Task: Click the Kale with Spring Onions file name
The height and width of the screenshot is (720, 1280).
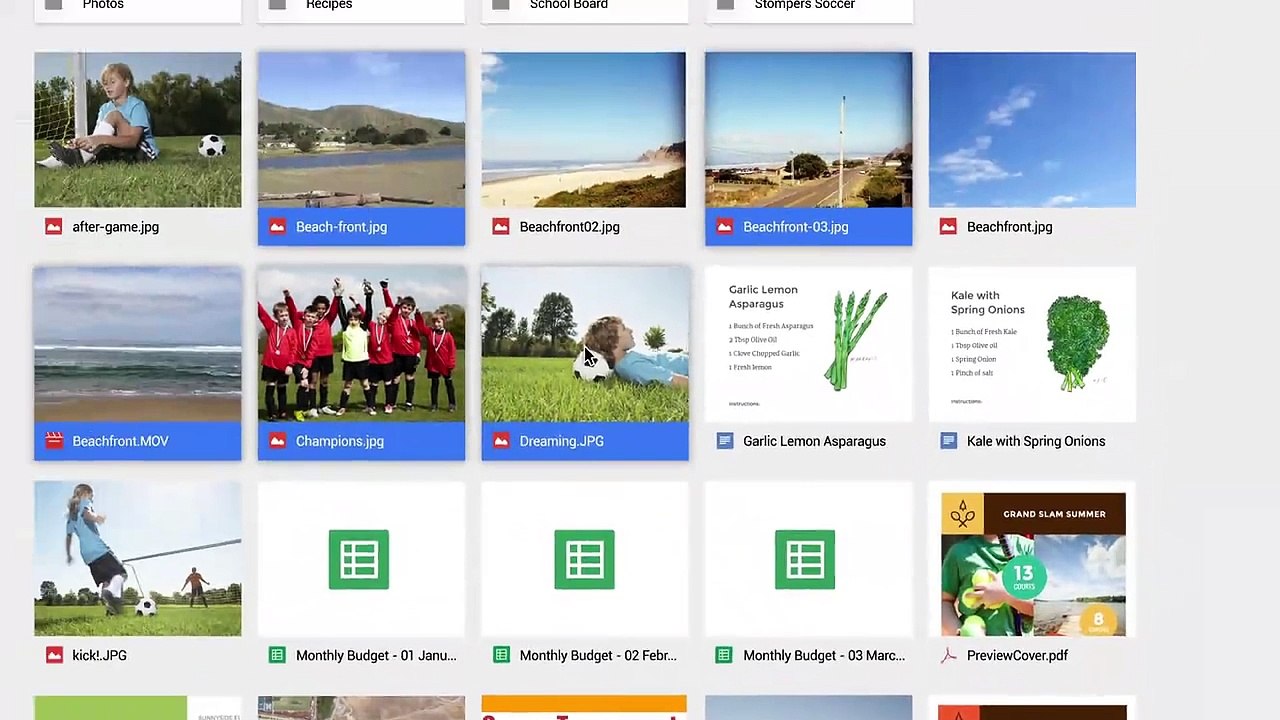Action: click(x=1036, y=441)
